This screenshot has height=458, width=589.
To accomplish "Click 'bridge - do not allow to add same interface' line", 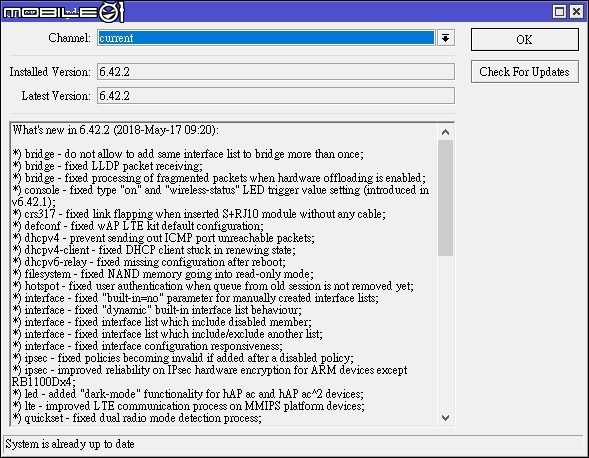I will [188, 154].
